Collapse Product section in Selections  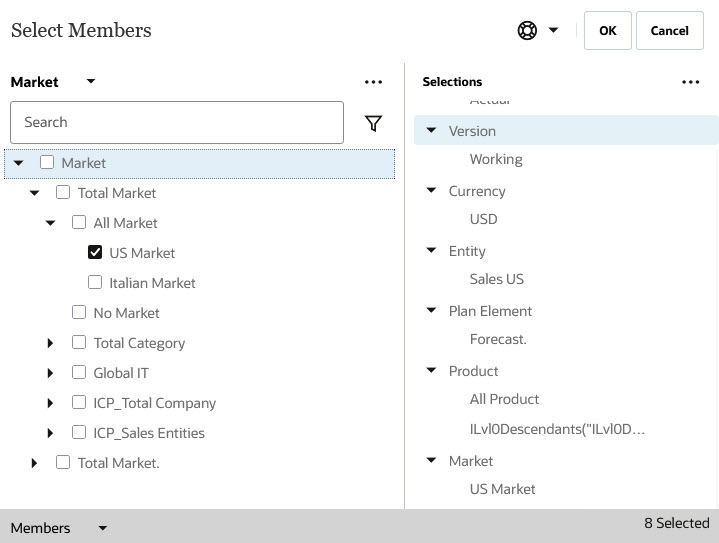(432, 371)
